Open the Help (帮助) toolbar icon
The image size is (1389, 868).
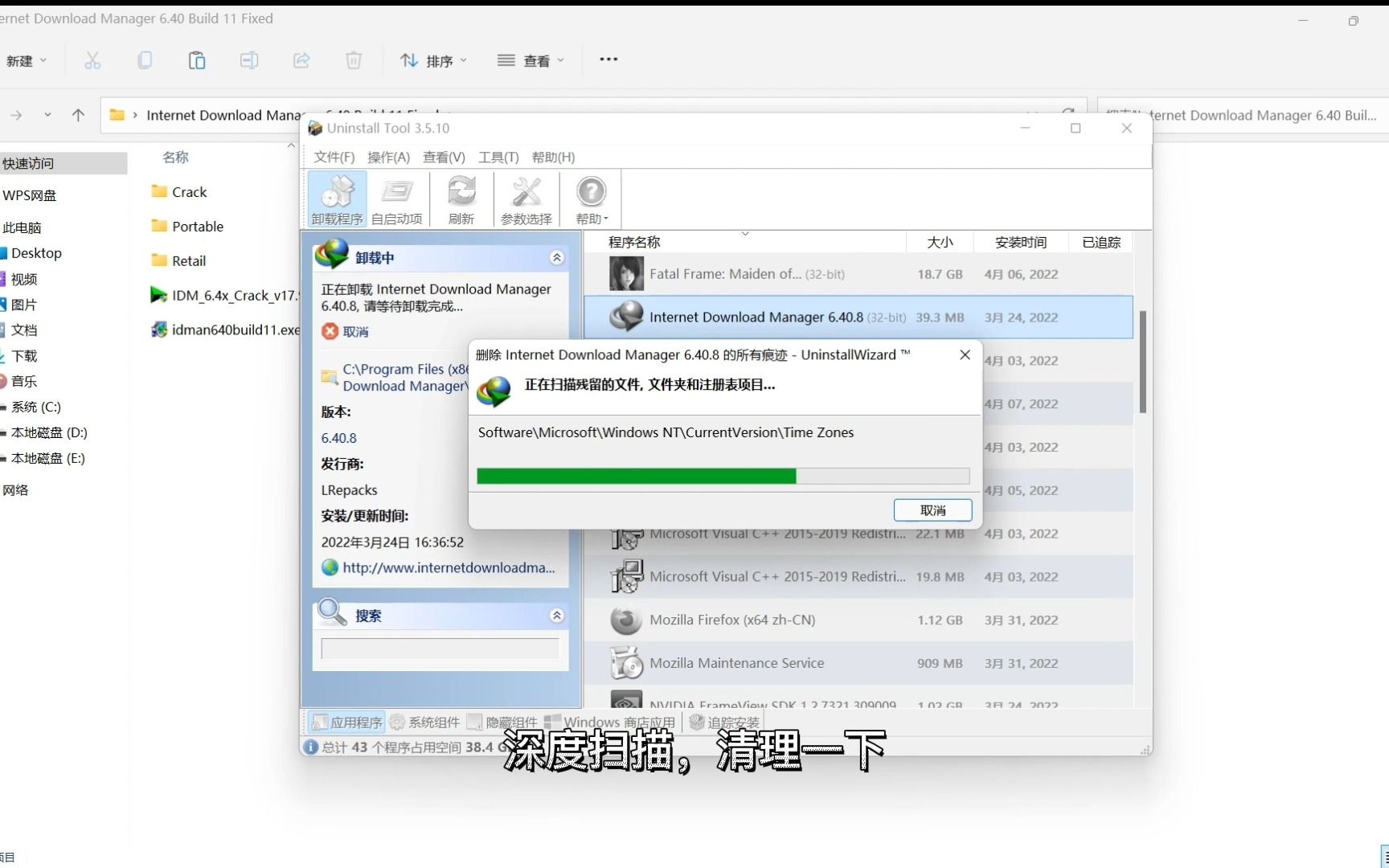point(591,199)
